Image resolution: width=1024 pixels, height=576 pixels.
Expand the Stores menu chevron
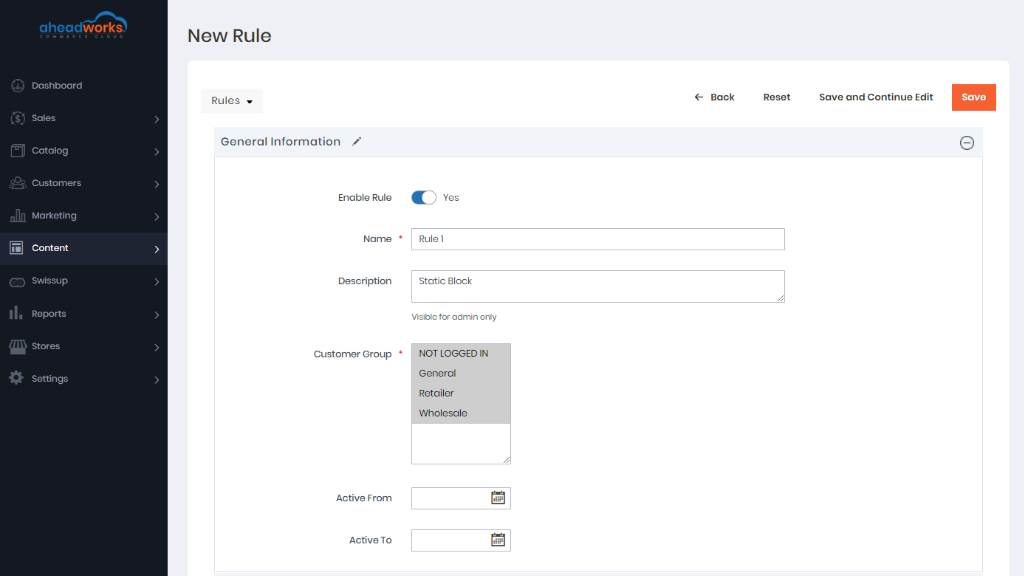(157, 347)
